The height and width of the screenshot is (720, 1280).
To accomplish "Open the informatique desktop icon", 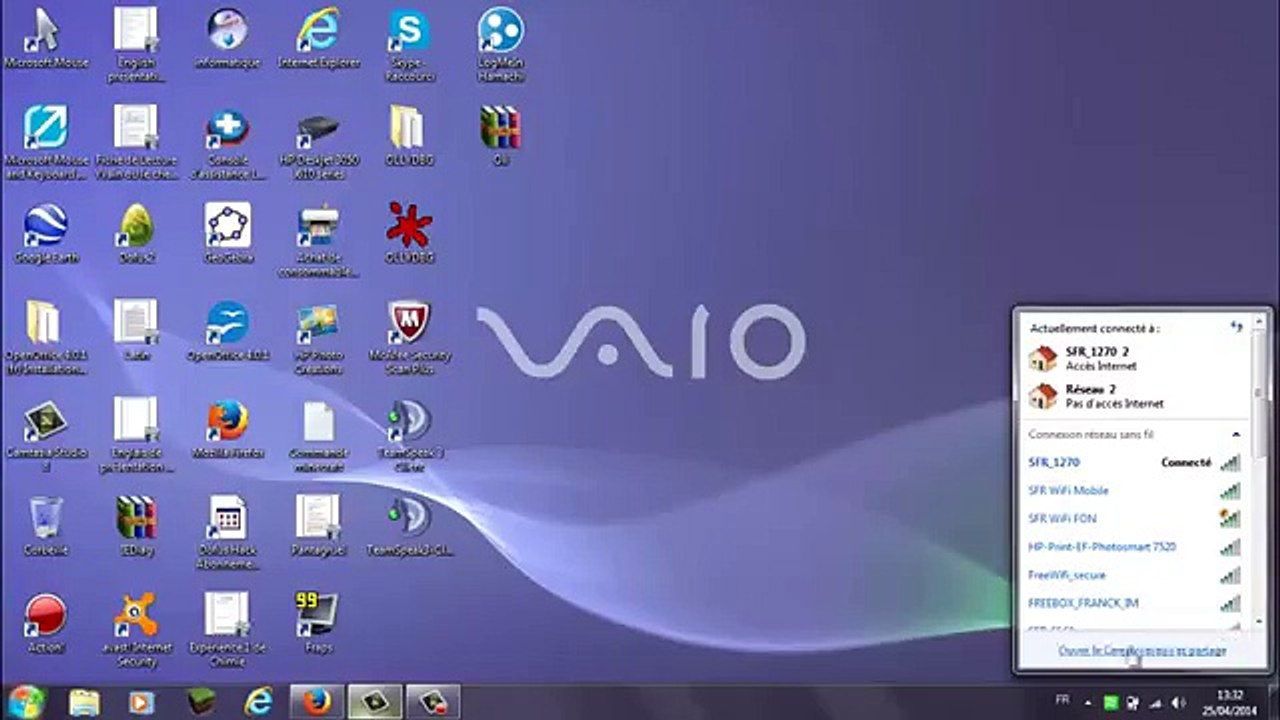I will (228, 38).
